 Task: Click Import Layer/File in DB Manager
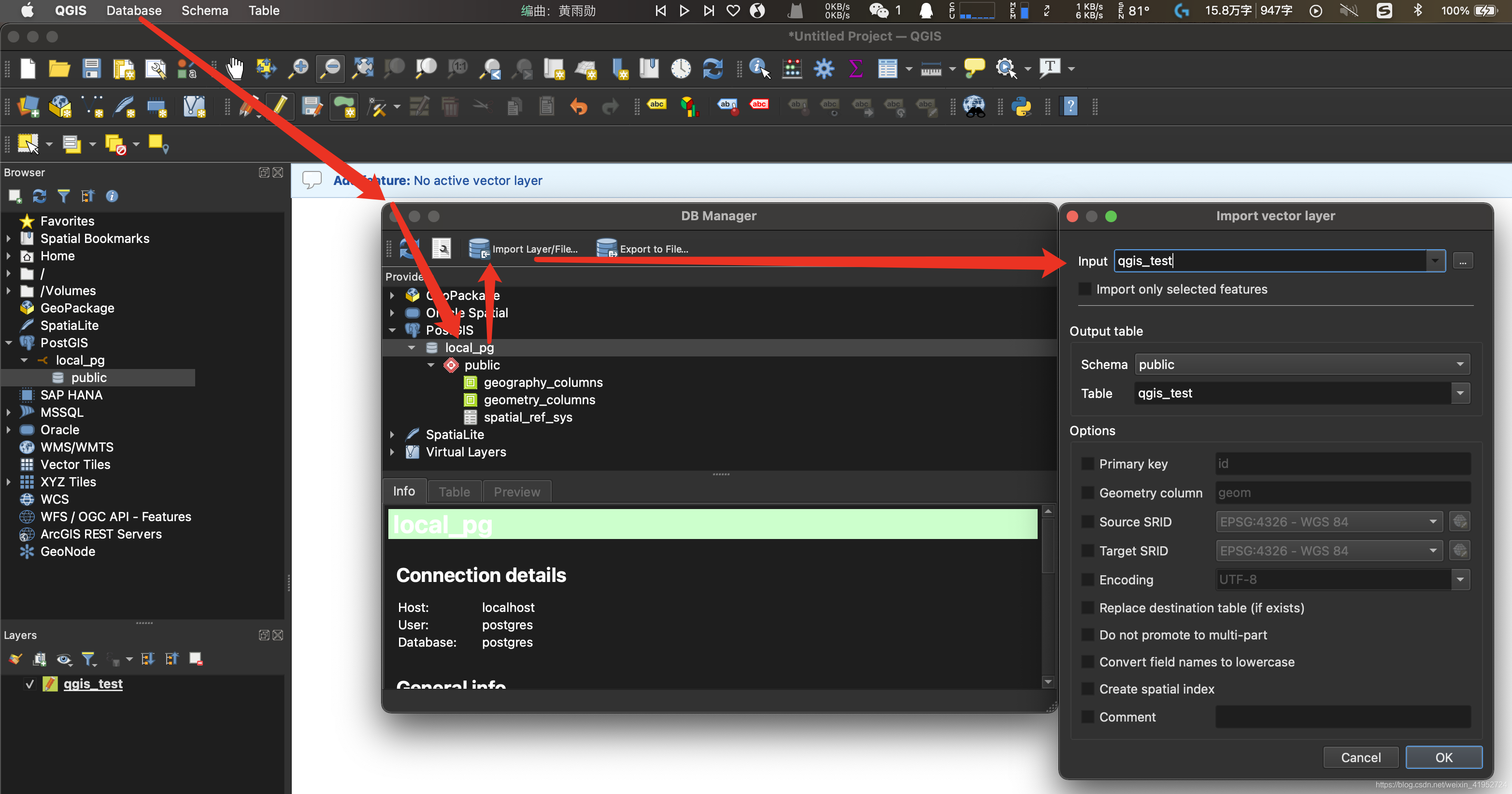(x=523, y=249)
